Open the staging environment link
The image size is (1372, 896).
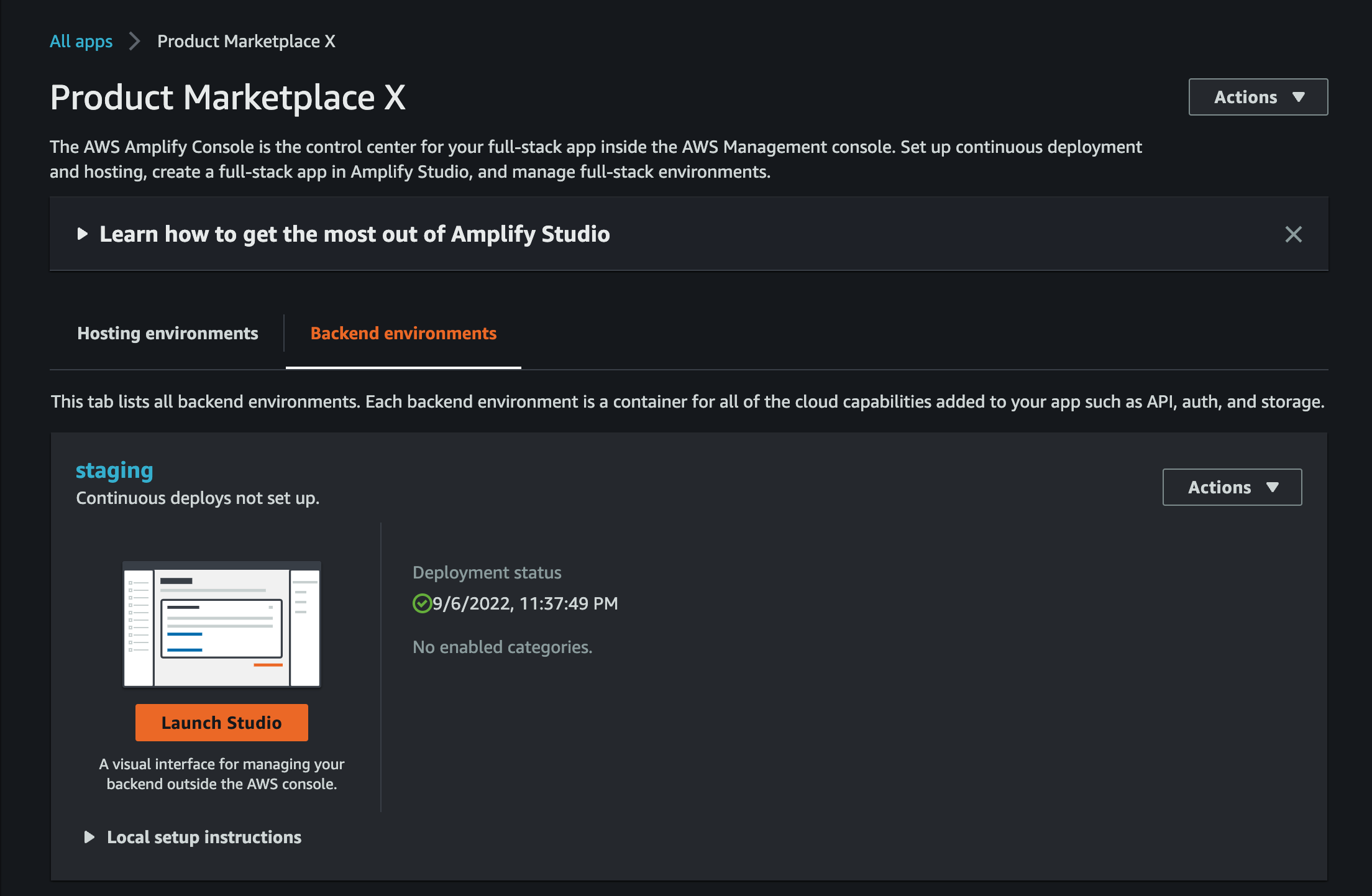tap(114, 470)
